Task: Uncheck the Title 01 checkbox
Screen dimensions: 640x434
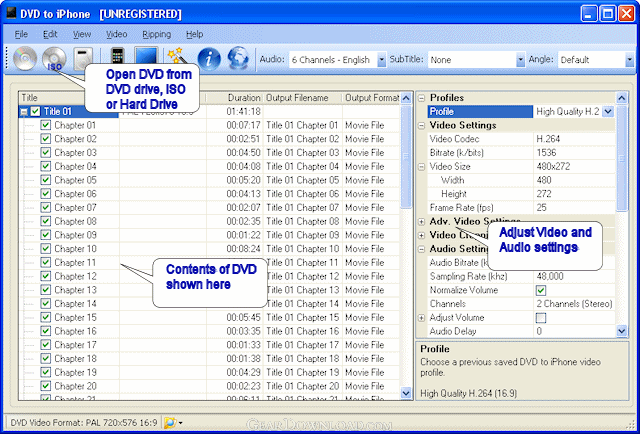Action: point(35,111)
